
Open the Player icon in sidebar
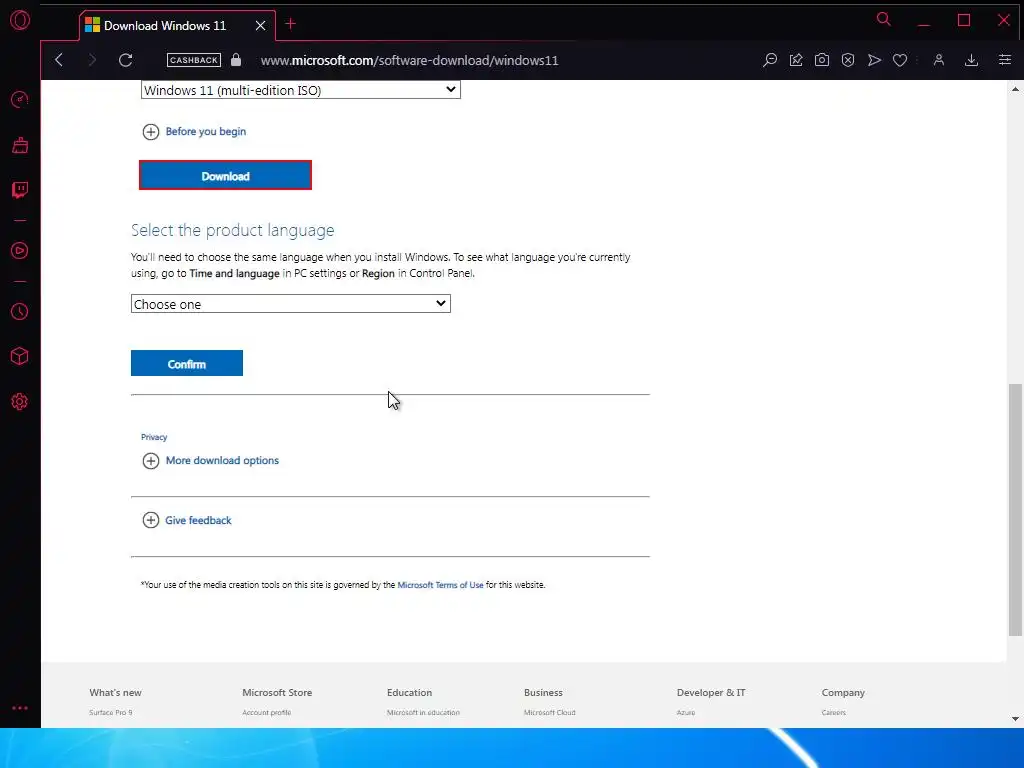(x=20, y=251)
